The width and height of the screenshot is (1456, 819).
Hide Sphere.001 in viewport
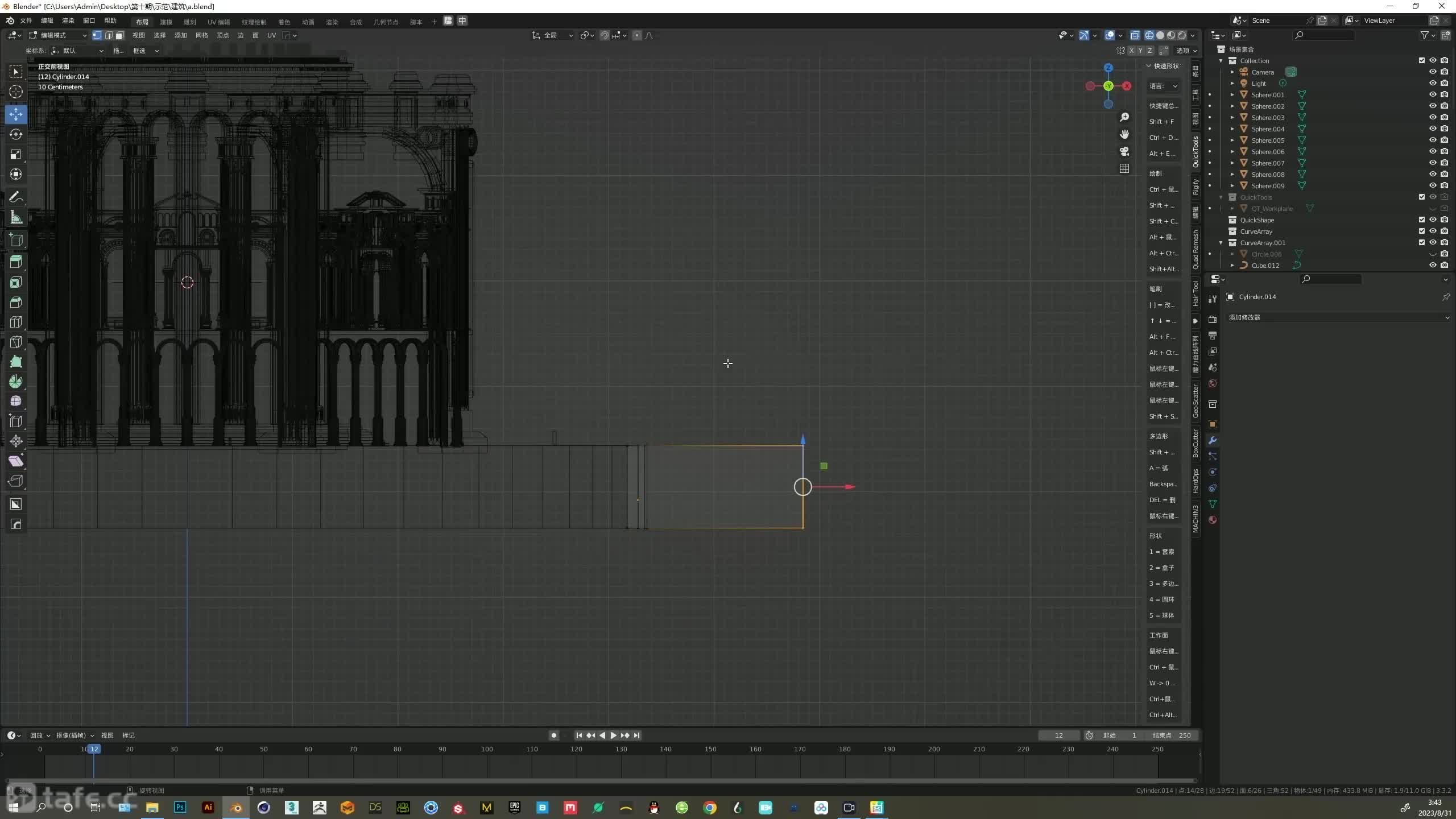pyautogui.click(x=1433, y=94)
